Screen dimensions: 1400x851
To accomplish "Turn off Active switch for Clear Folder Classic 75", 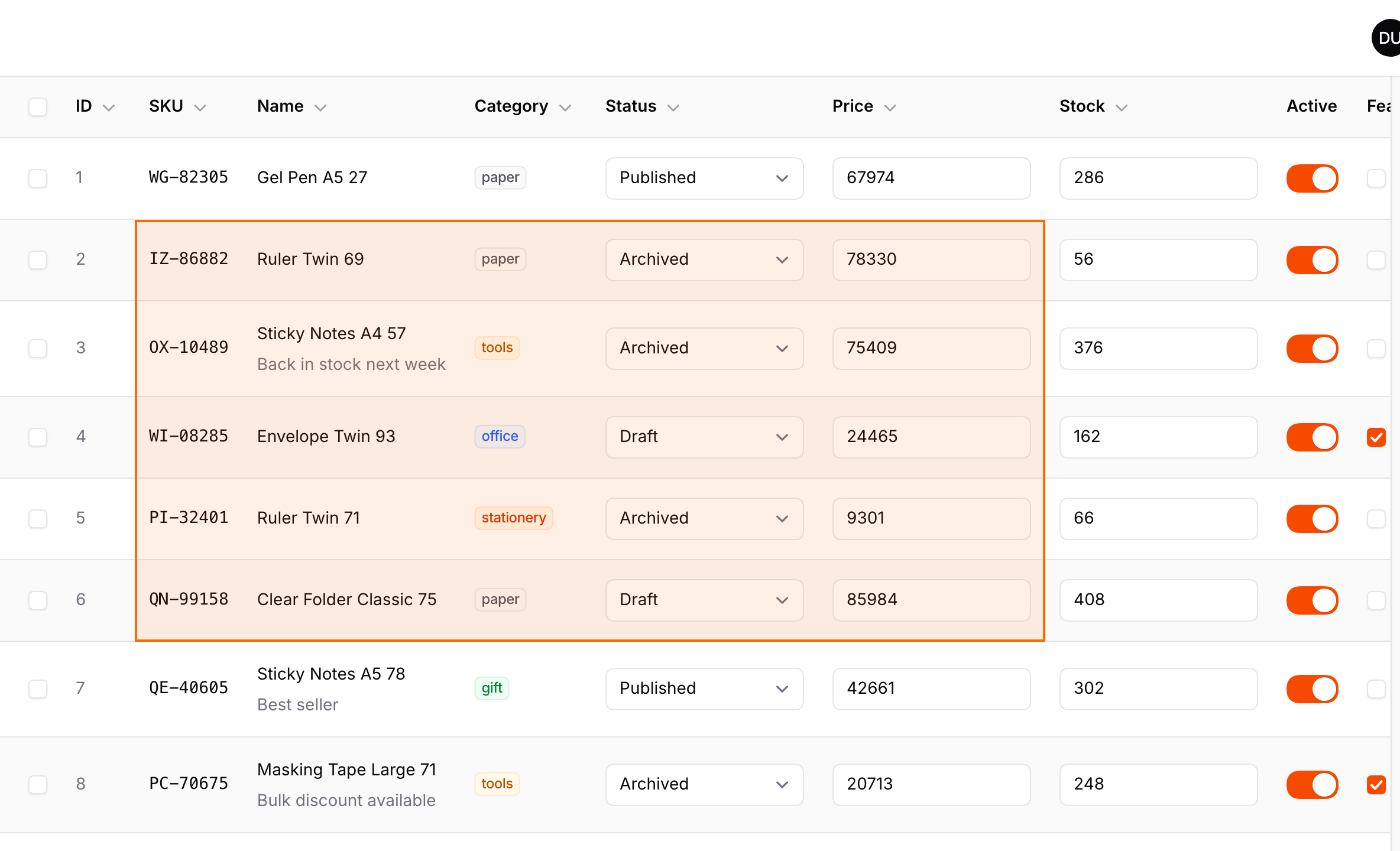I will [1312, 600].
